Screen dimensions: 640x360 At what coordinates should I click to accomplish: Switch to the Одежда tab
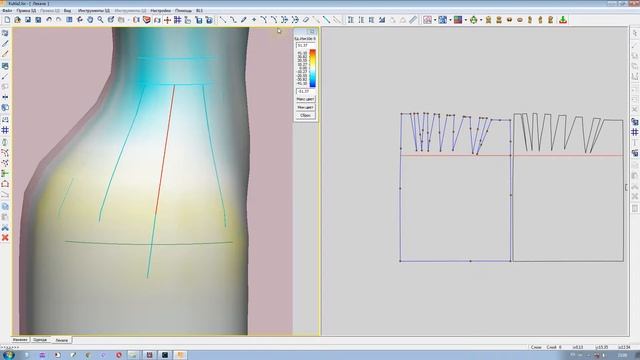coord(40,340)
